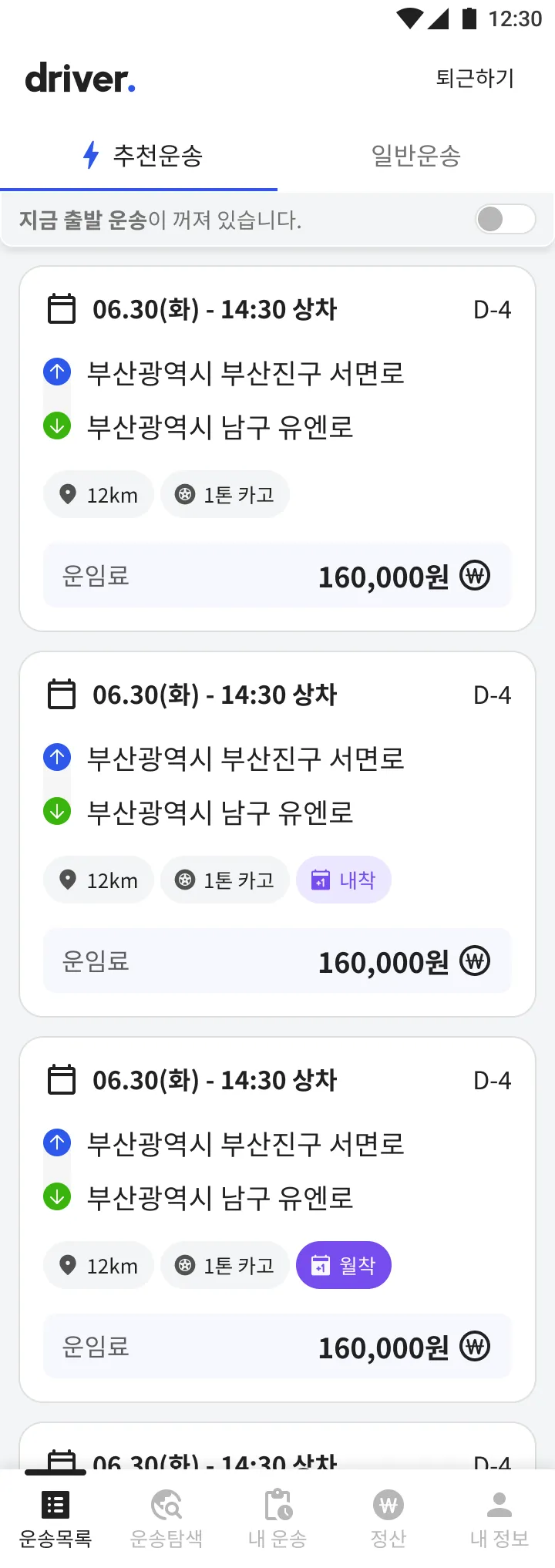Toggle the 지금 출발 운송 switch on

pos(505,219)
